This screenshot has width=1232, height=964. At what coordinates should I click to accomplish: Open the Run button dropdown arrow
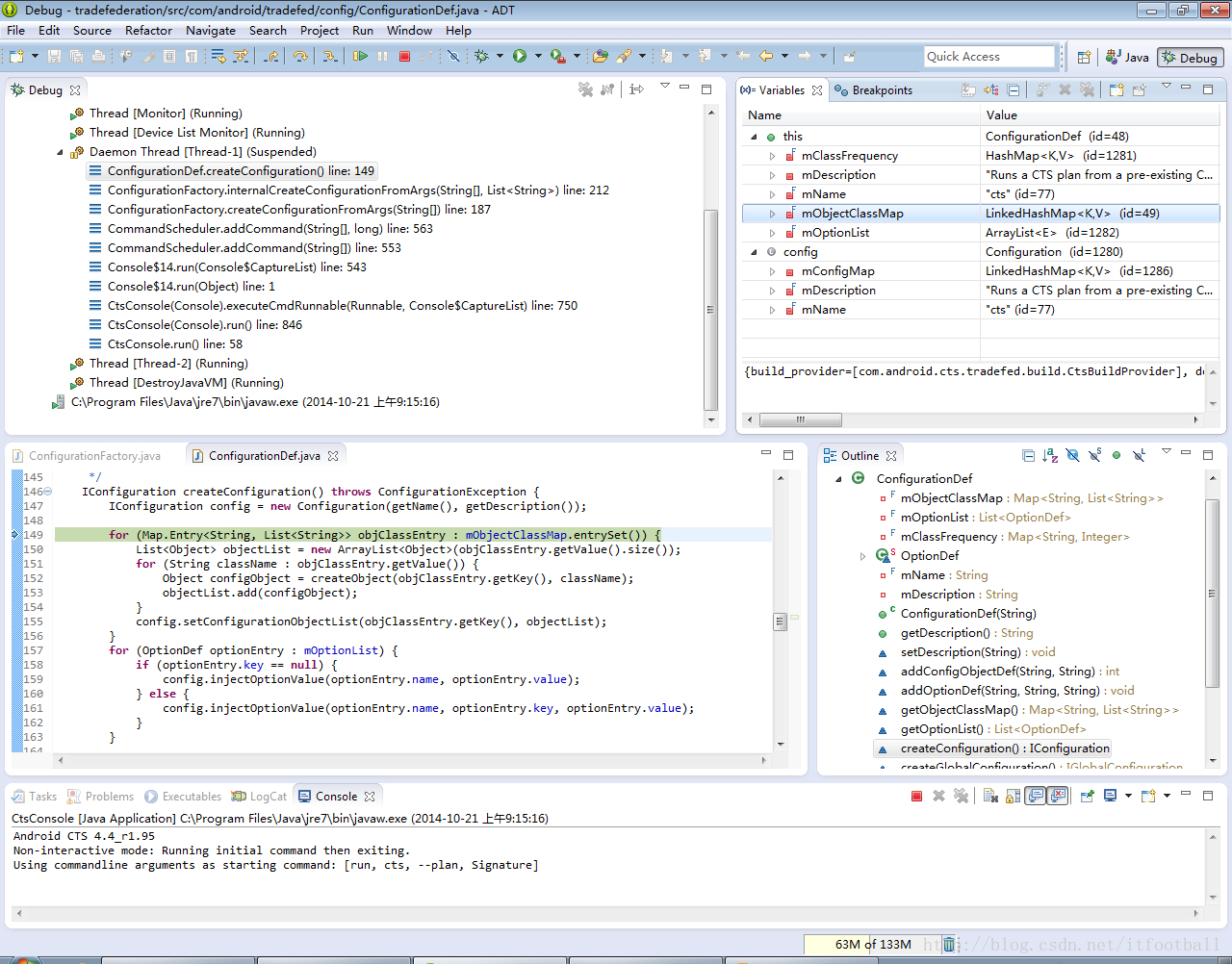pyautogui.click(x=538, y=57)
